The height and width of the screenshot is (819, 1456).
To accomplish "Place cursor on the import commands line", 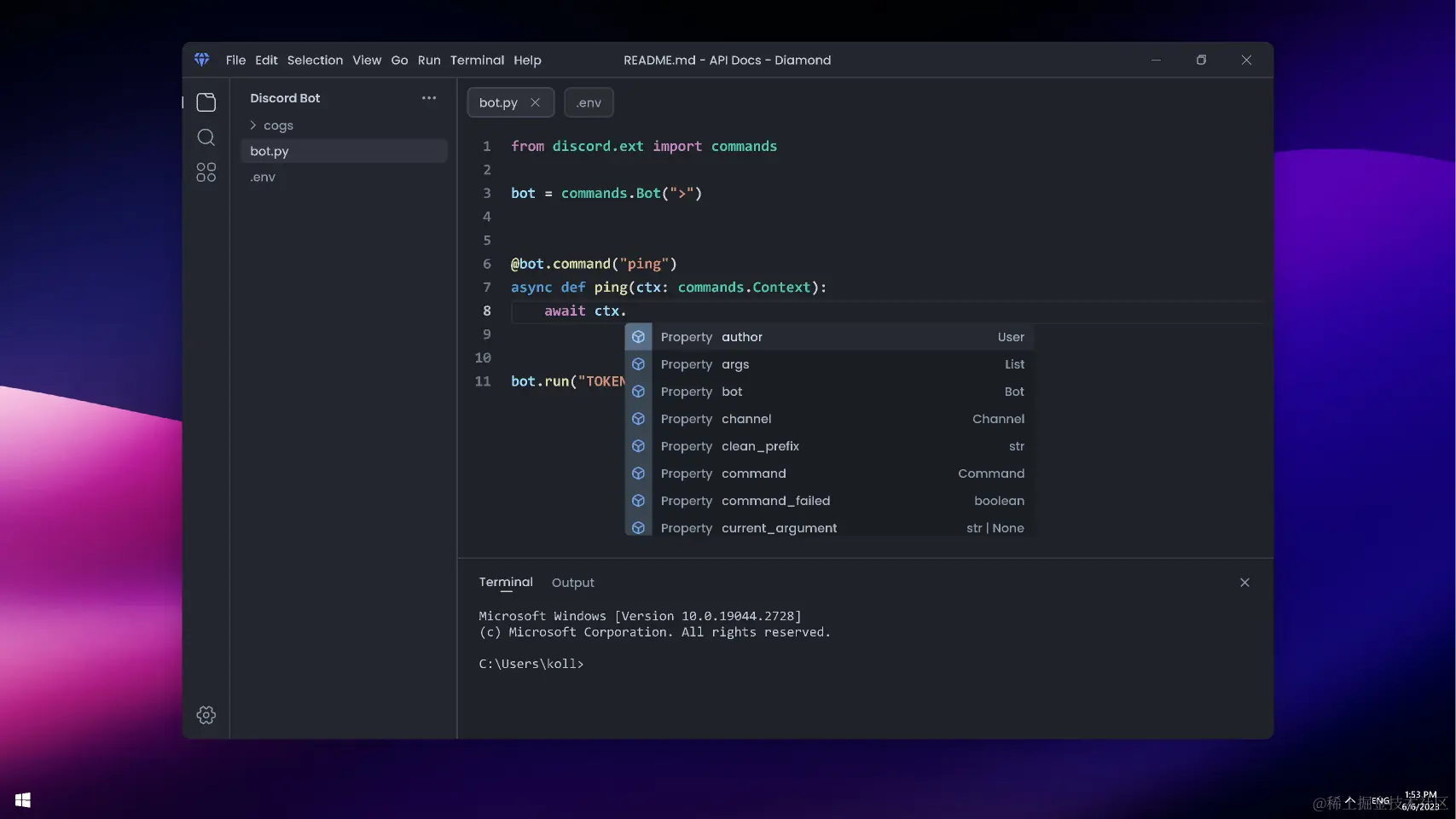I will (x=644, y=146).
